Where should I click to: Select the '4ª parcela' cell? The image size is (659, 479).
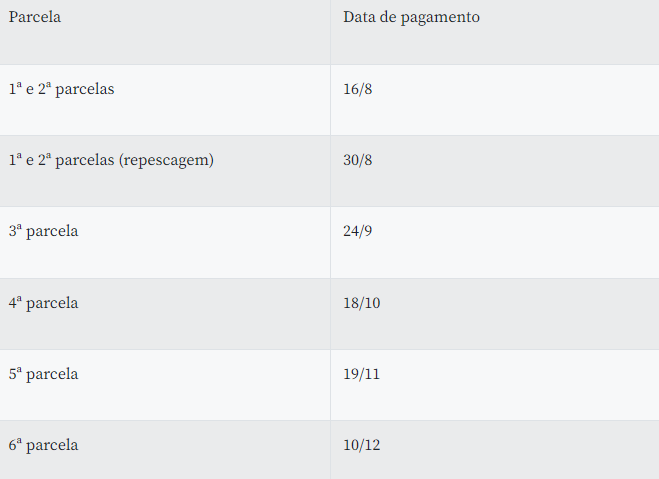43,302
